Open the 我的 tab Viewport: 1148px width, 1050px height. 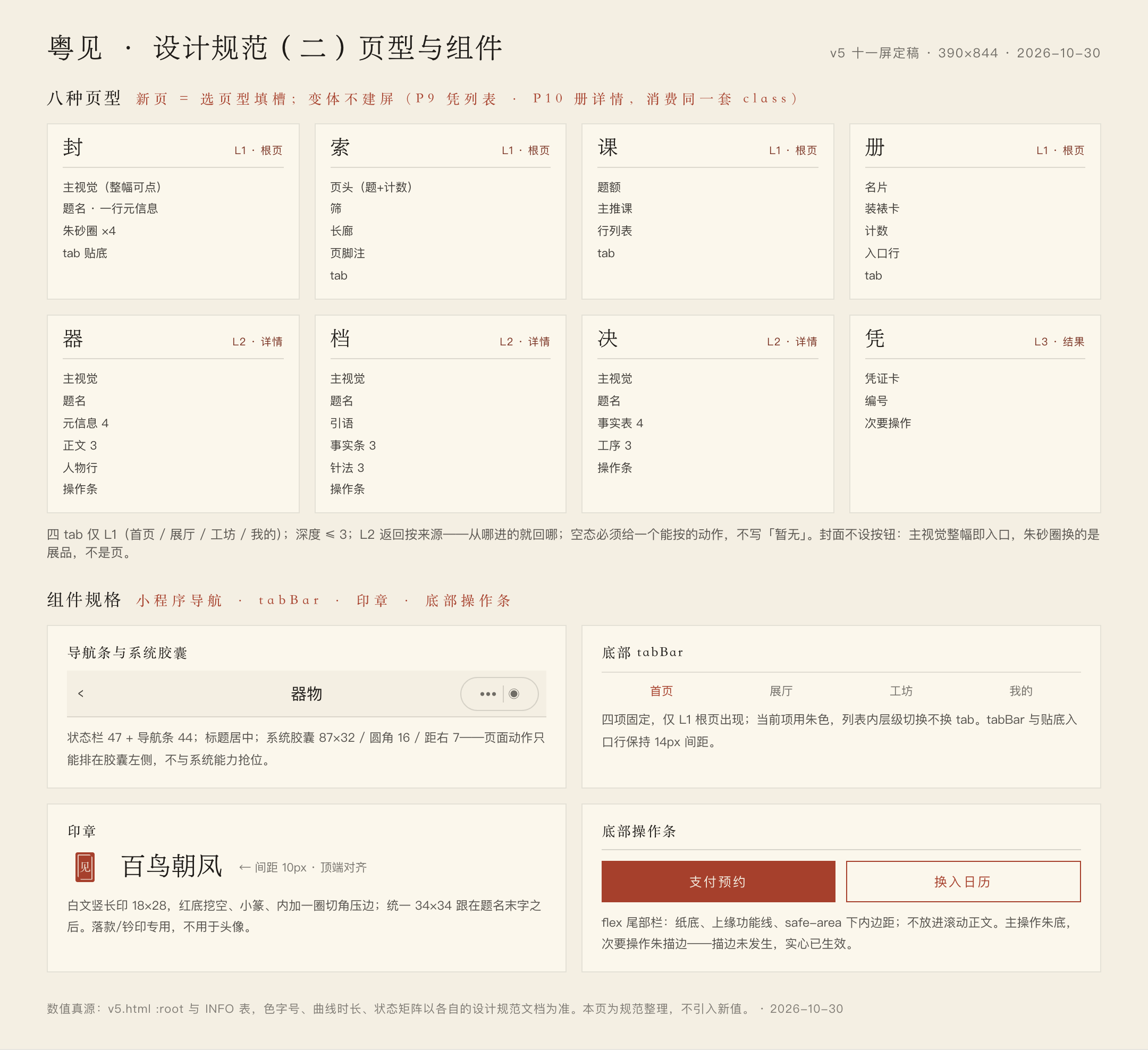pos(1020,691)
